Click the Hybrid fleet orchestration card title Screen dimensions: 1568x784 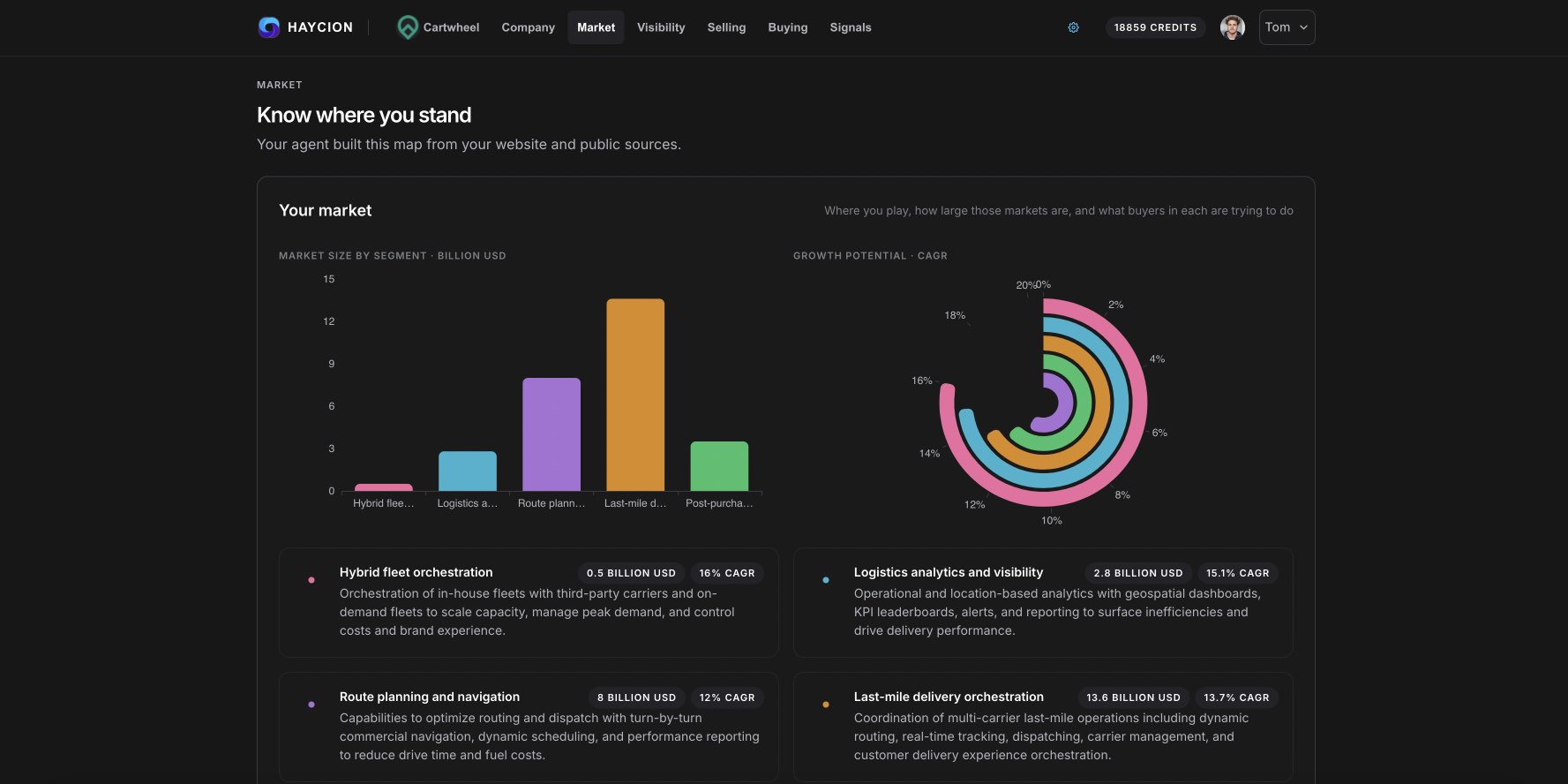[416, 572]
